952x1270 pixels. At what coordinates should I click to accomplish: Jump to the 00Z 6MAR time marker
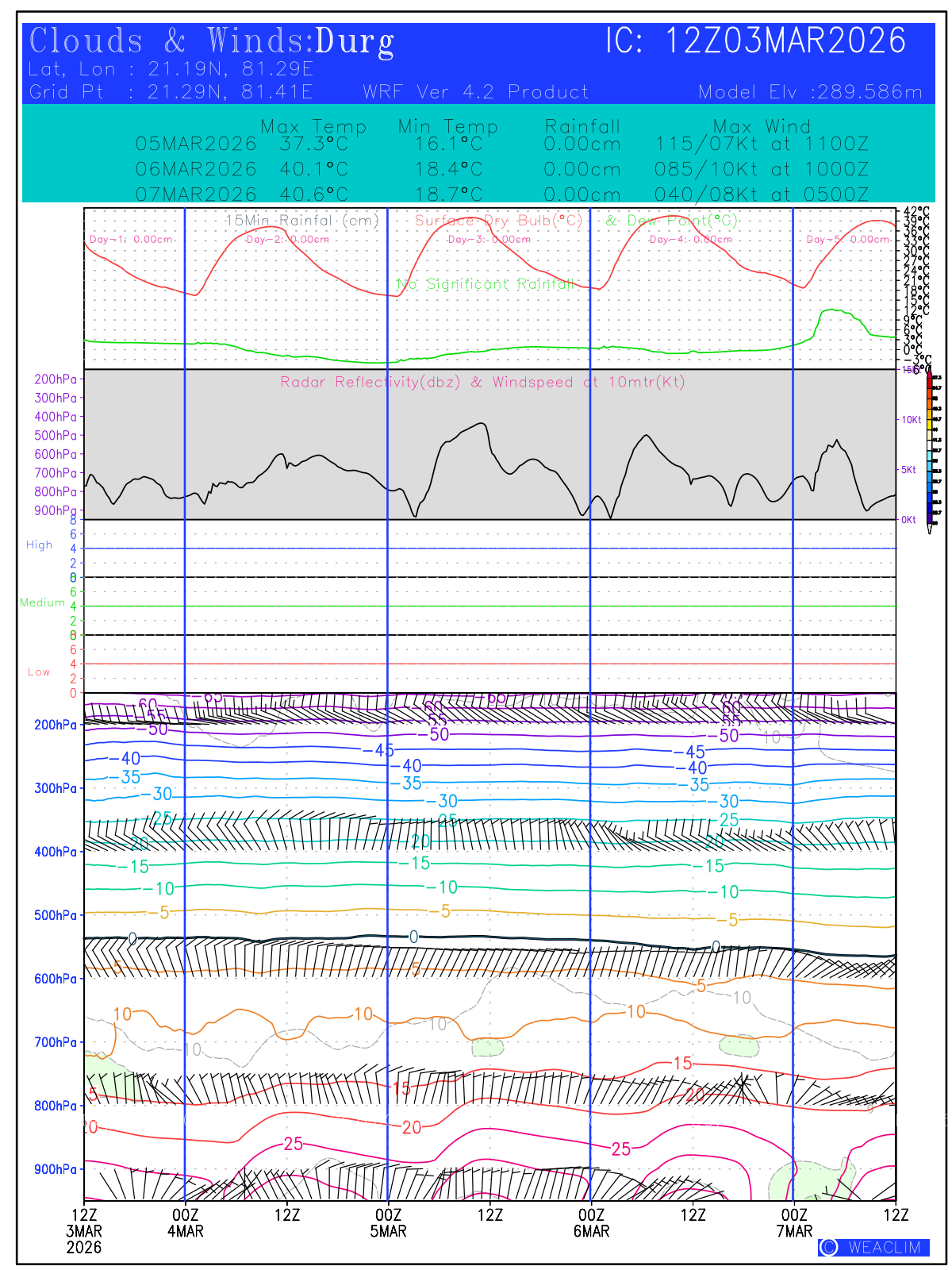pos(591,1222)
